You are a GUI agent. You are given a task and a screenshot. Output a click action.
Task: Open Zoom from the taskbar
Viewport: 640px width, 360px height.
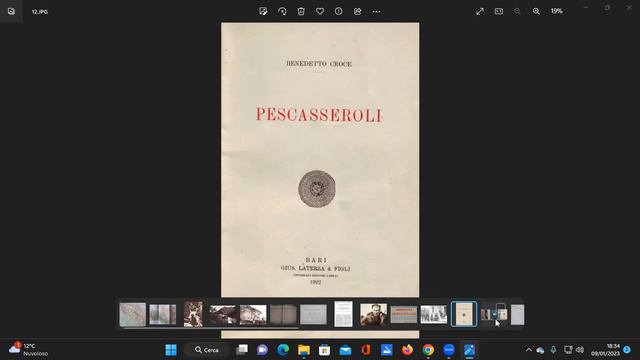[449, 350]
